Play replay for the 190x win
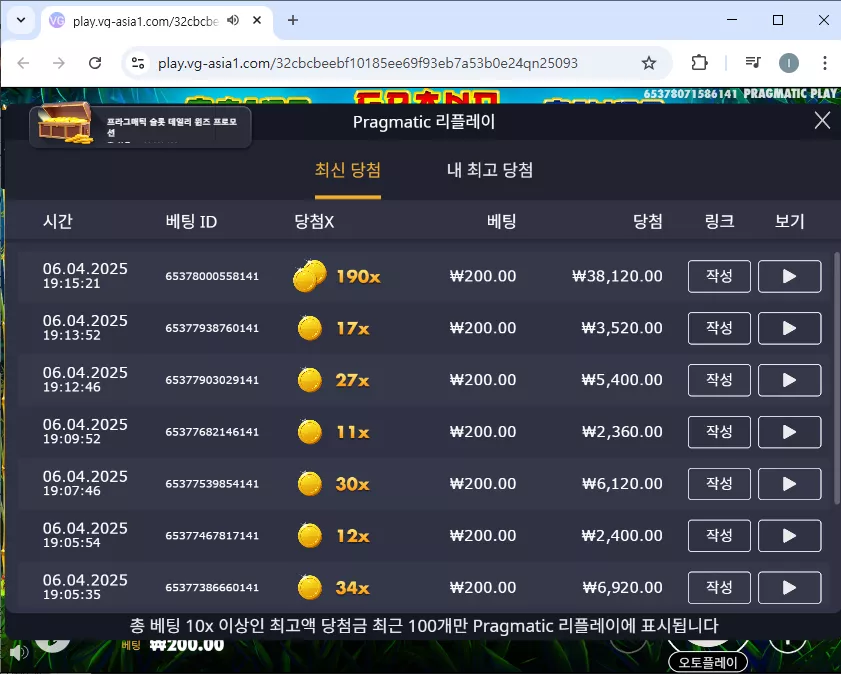This screenshot has height=674, width=841. 789,276
